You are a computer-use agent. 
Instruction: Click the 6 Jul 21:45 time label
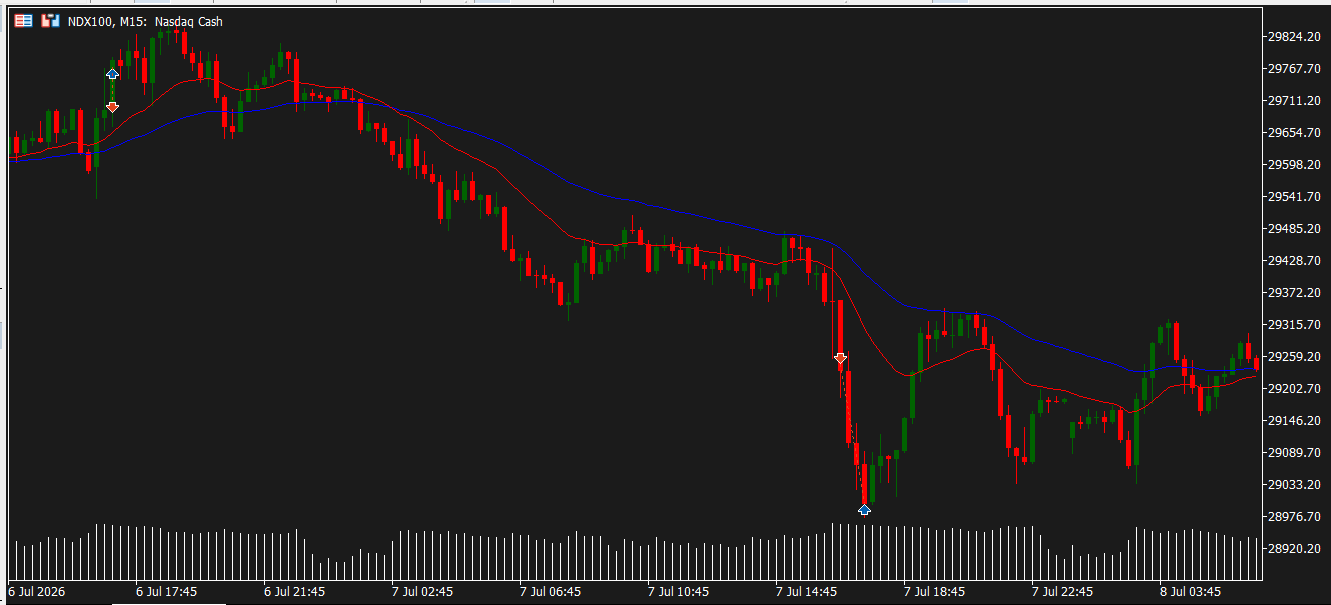294,592
